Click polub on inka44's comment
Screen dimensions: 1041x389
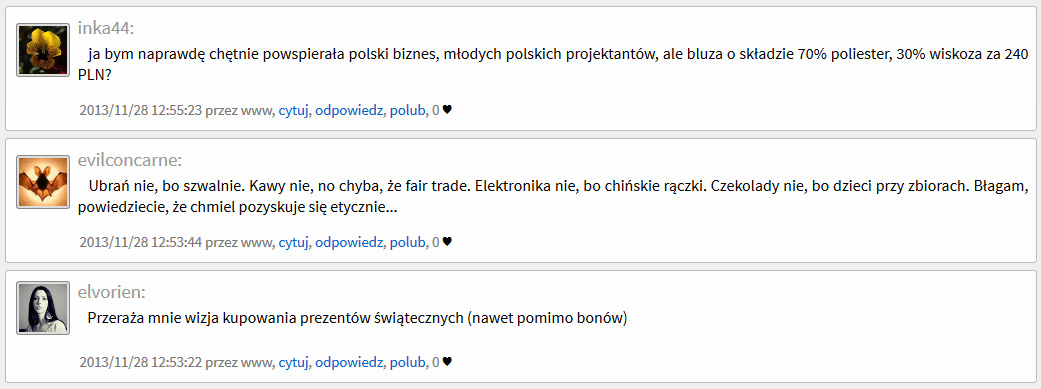point(407,111)
